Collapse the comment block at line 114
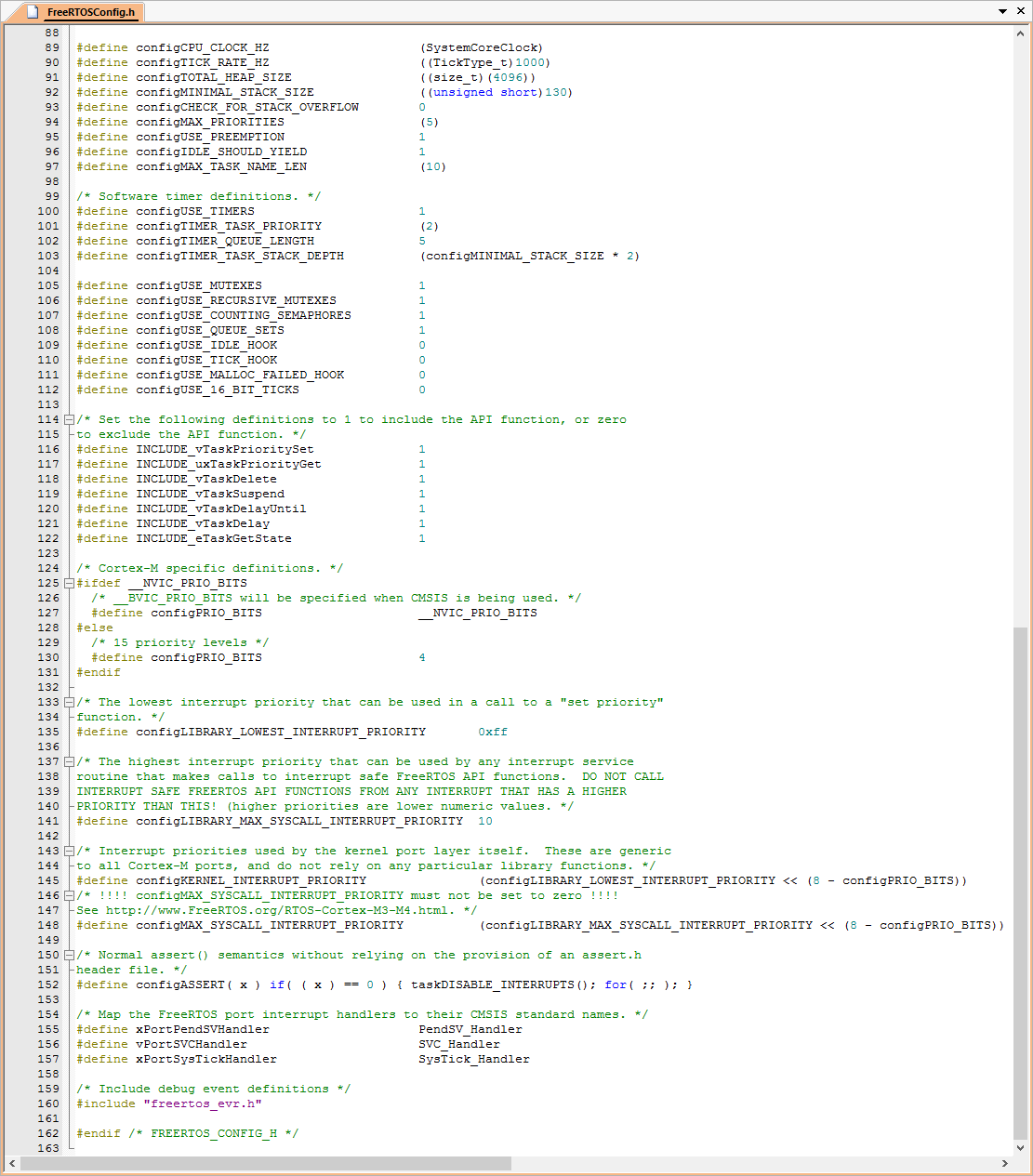The height and width of the screenshot is (1176, 1033). [69, 420]
